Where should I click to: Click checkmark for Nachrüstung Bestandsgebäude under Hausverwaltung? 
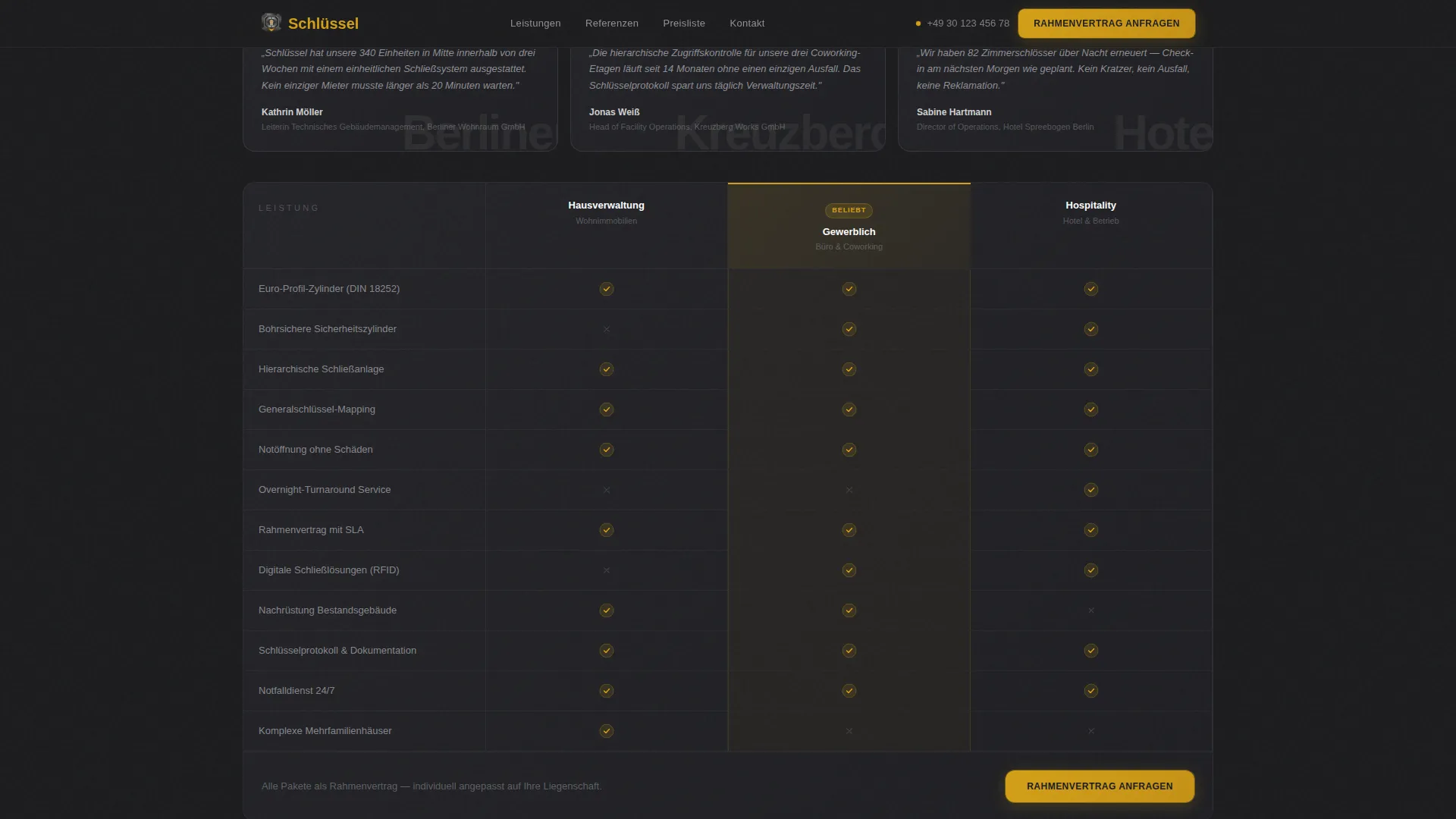coord(607,610)
